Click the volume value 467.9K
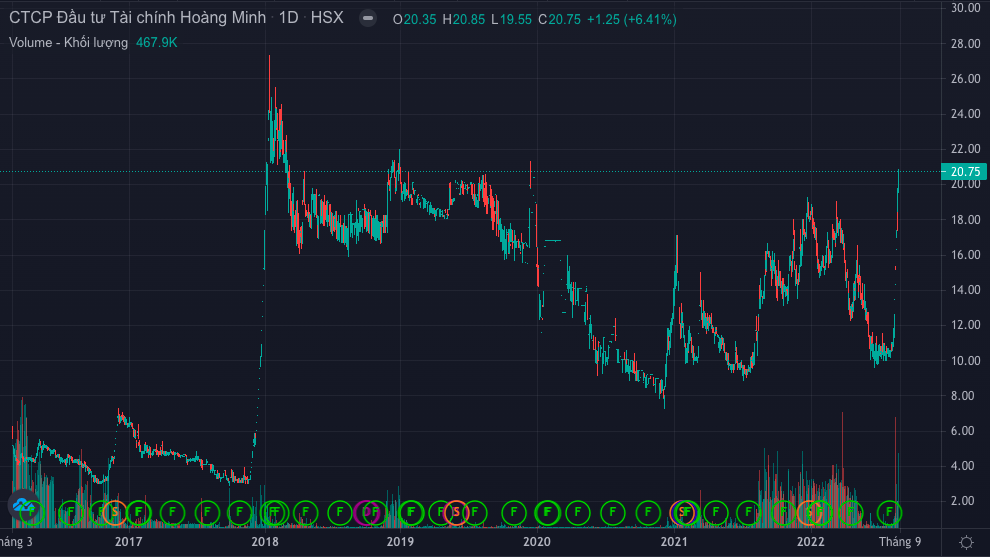This screenshot has width=990, height=557. [157, 42]
